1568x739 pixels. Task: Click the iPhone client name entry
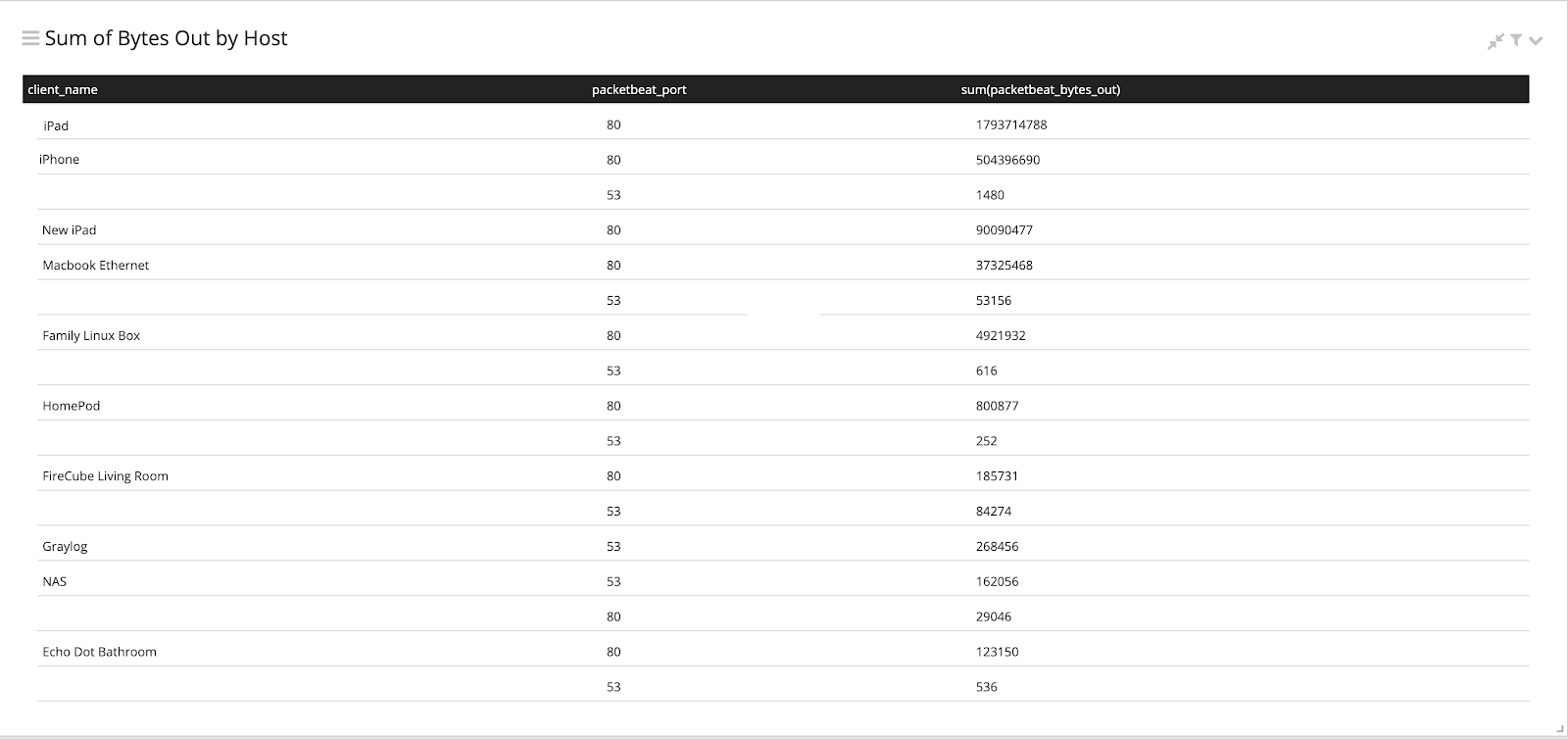pos(59,160)
